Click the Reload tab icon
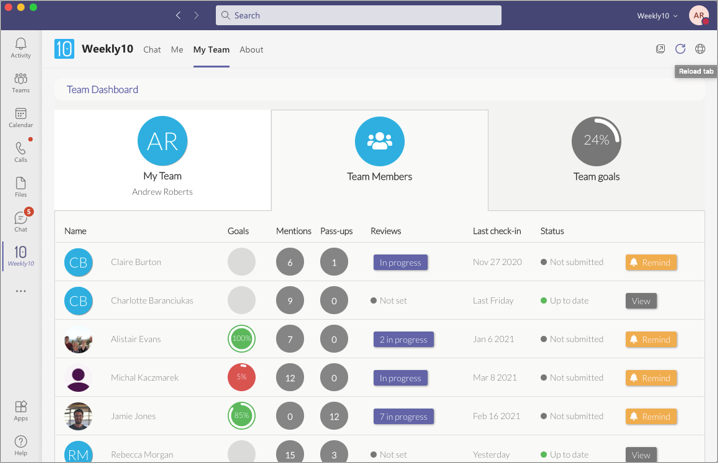The height and width of the screenshot is (463, 718). tap(680, 49)
